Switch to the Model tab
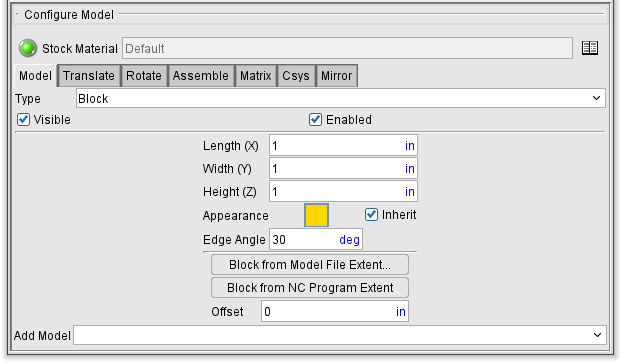The image size is (621, 362). (35, 76)
